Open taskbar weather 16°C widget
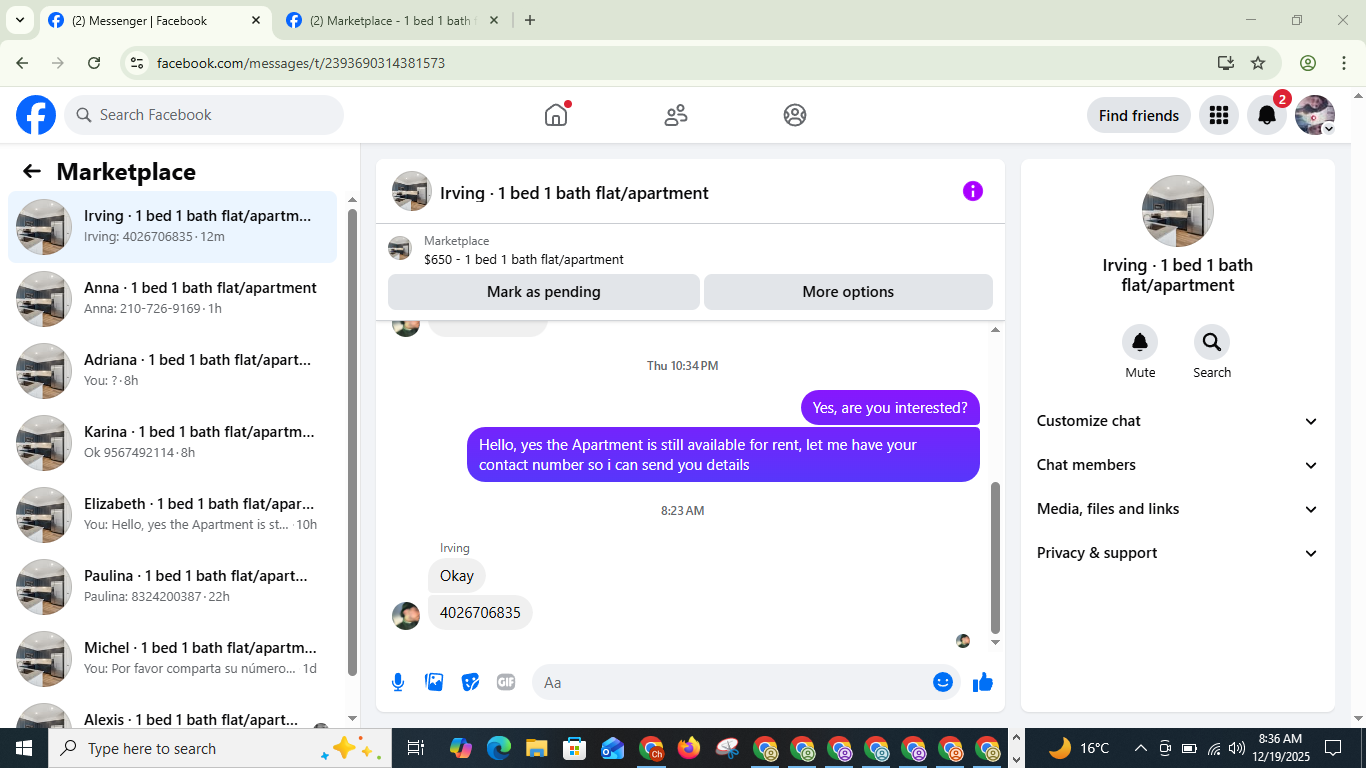 tap(1079, 748)
